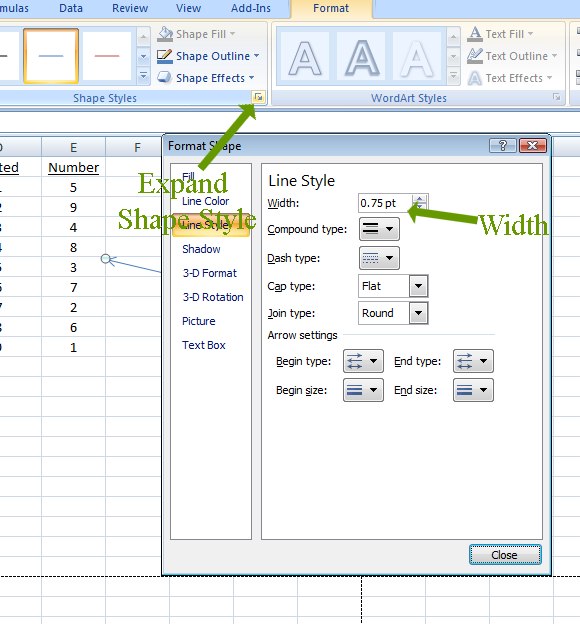The image size is (580, 624).
Task: Click the Text Outline icon
Action: tap(475, 56)
